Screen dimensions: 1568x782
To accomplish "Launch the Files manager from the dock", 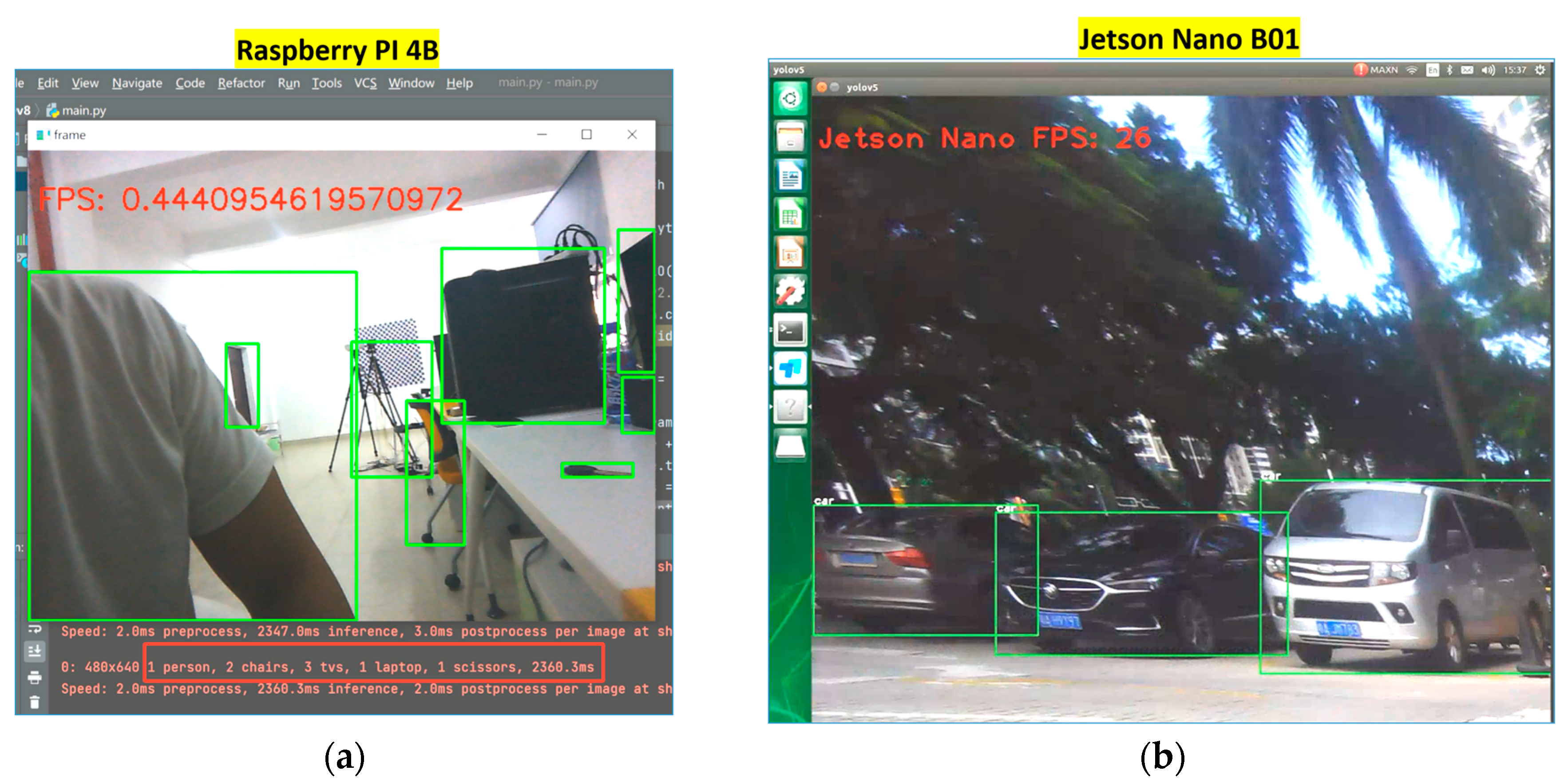I will click(789, 136).
